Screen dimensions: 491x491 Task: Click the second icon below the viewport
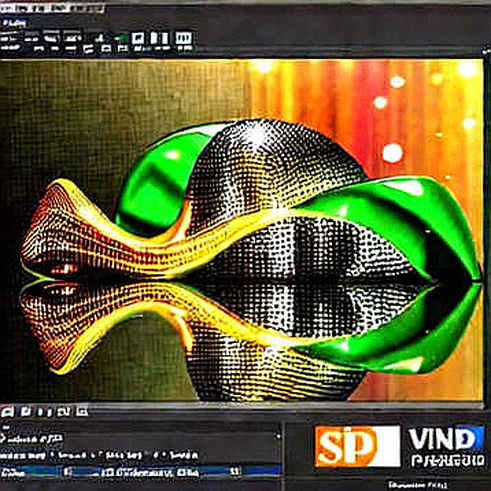point(26,412)
